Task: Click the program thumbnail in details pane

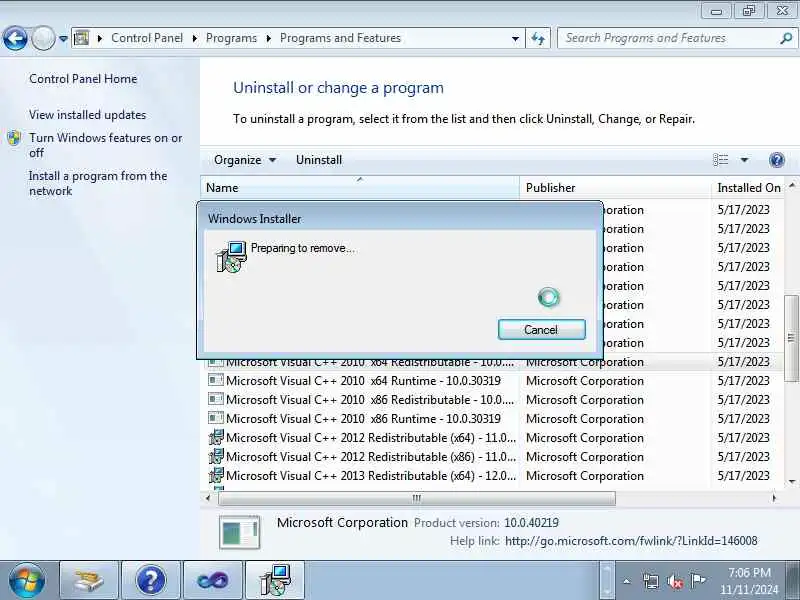Action: point(239,532)
